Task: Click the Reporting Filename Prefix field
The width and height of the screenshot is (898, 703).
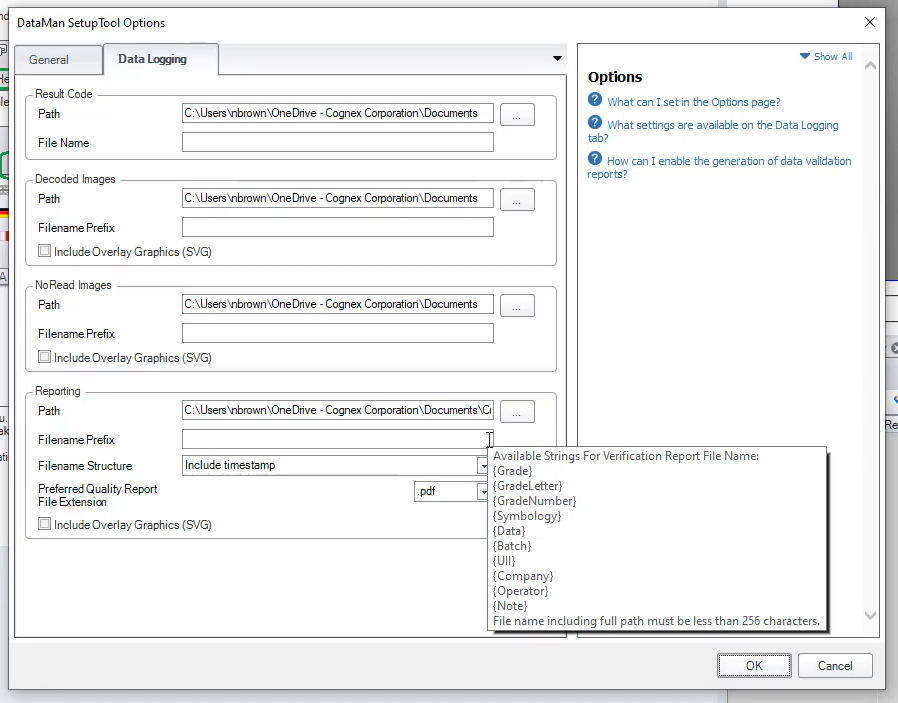Action: (337, 439)
